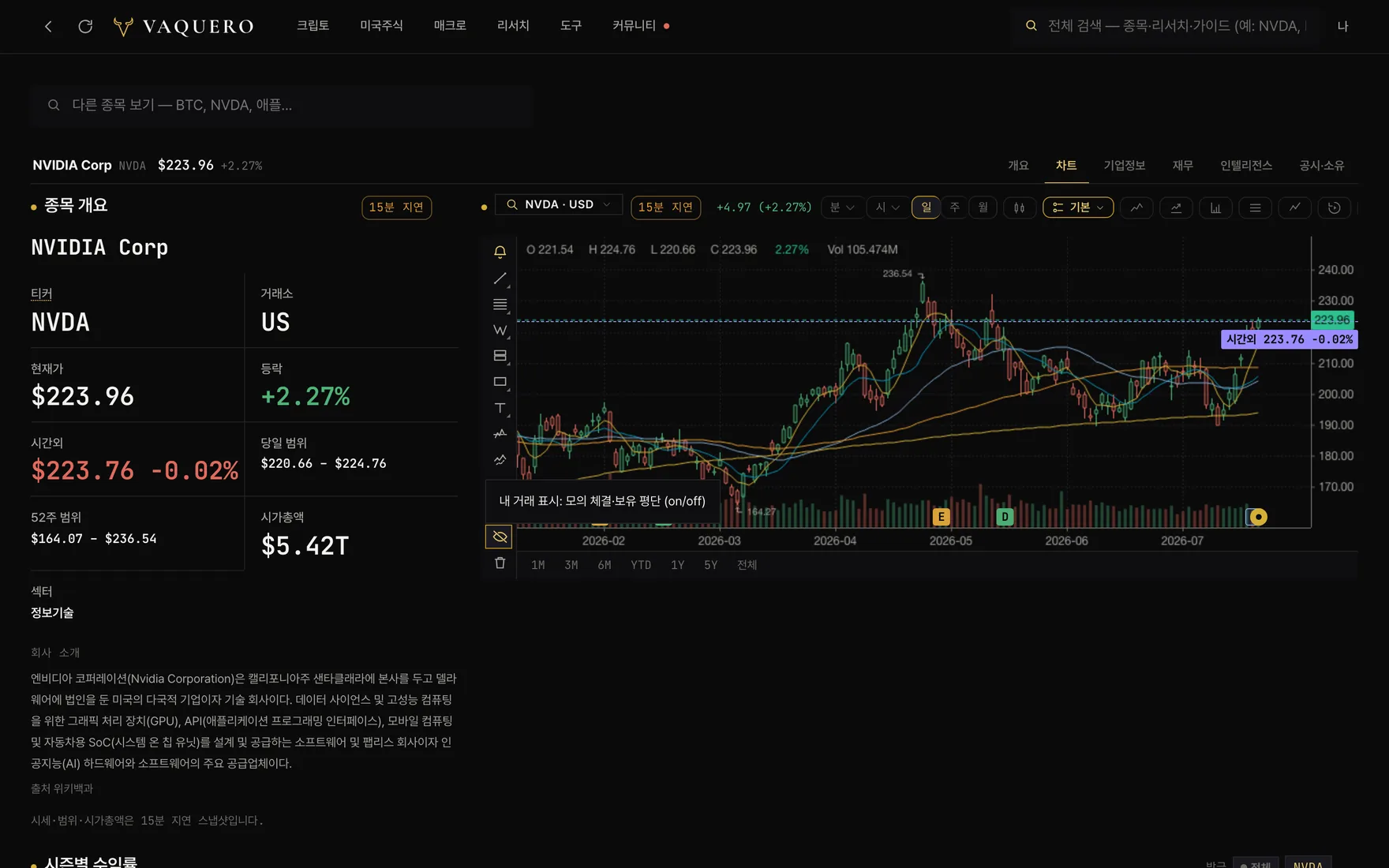Image resolution: width=1389 pixels, height=868 pixels.
Task: Click the 15분 지연 badge in 종목 개요
Action: point(396,208)
